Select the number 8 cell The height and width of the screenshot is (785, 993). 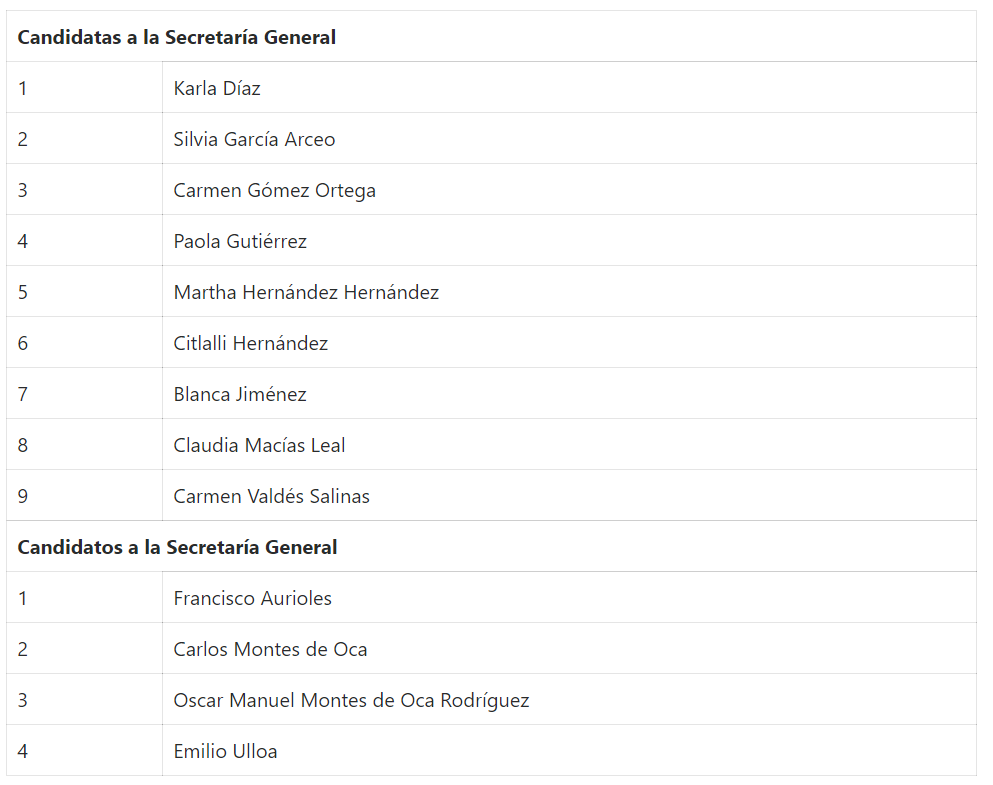tap(23, 446)
